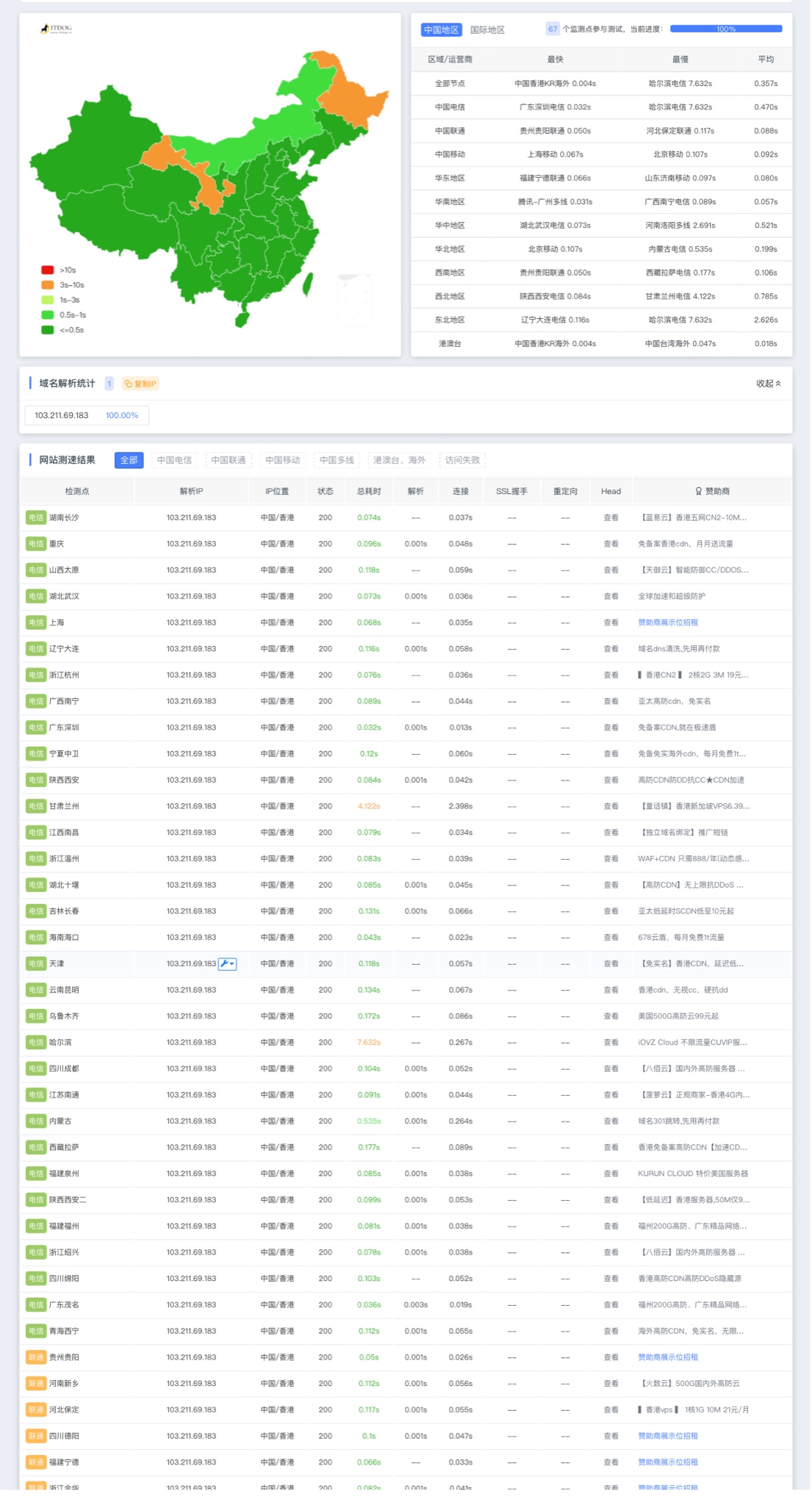Collapse the section with 收起
Screen dimensions: 812x1505
(769, 384)
